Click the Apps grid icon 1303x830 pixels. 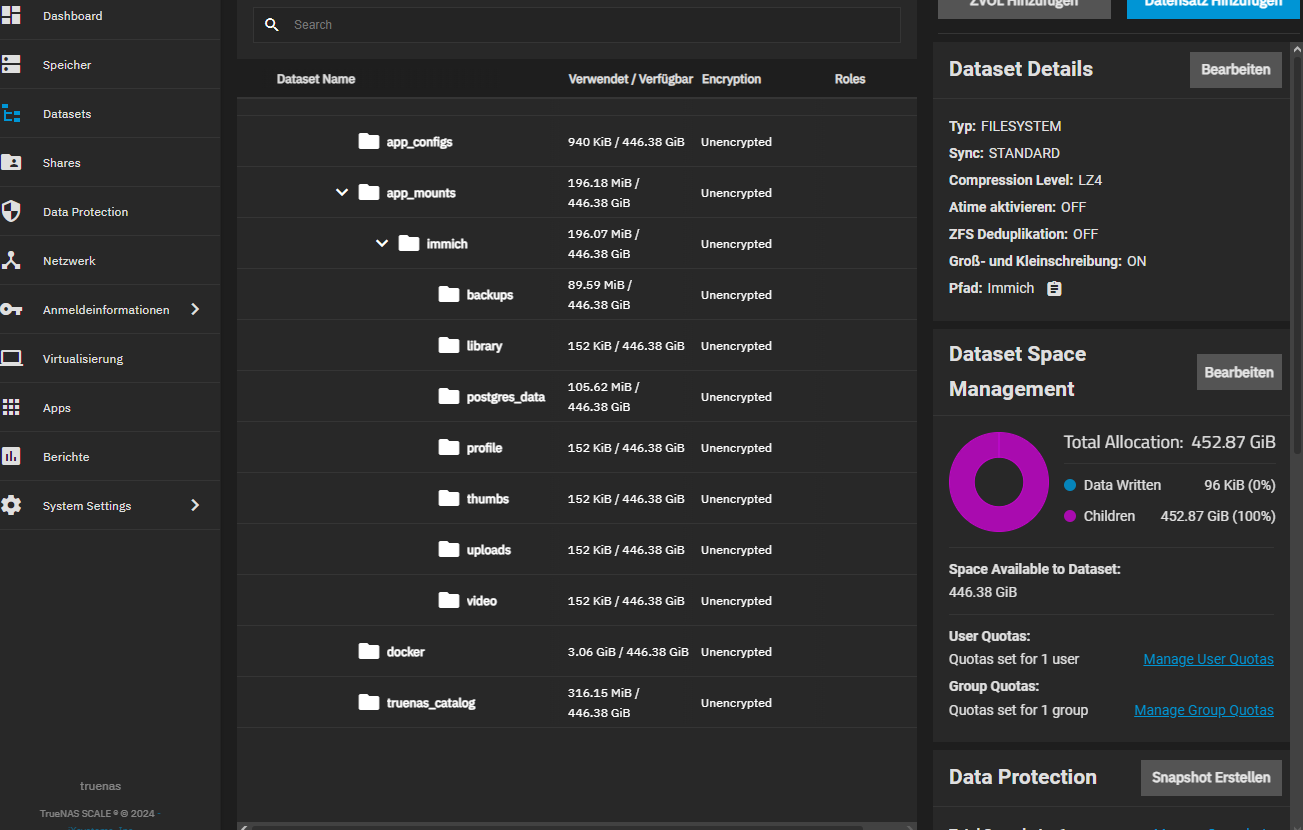[11, 408]
